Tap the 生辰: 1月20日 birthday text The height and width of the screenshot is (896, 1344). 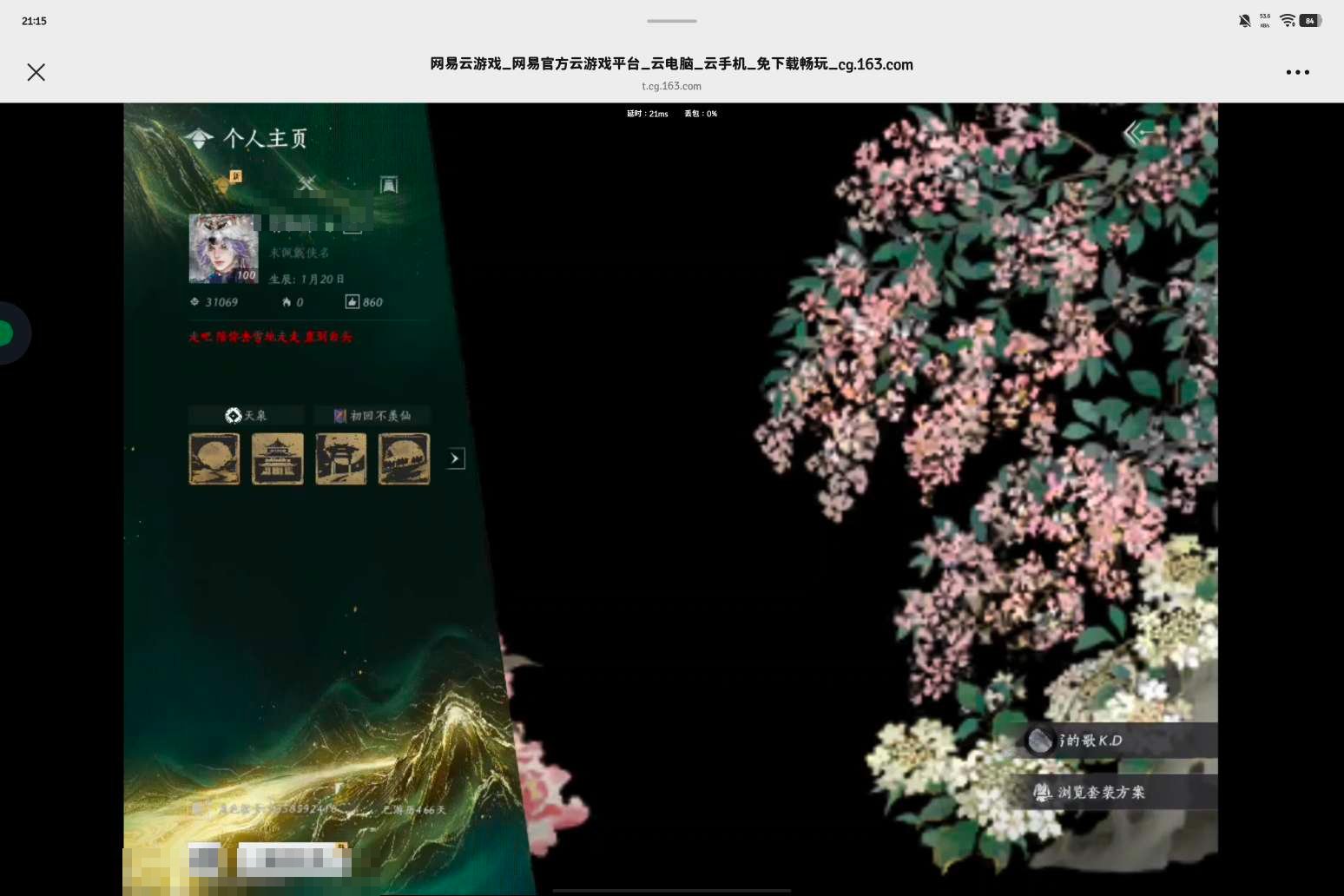tap(306, 279)
